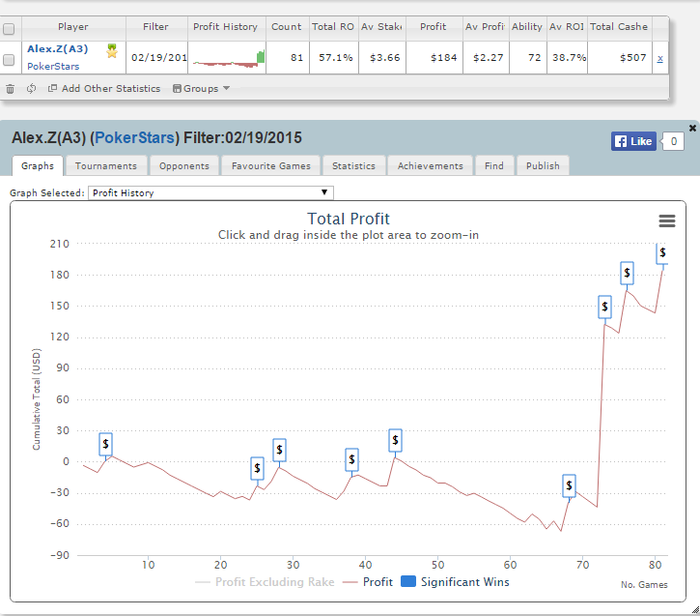Image resolution: width=700 pixels, height=616 pixels.
Task: Click the player achievement badge icon
Action: click(x=112, y=52)
